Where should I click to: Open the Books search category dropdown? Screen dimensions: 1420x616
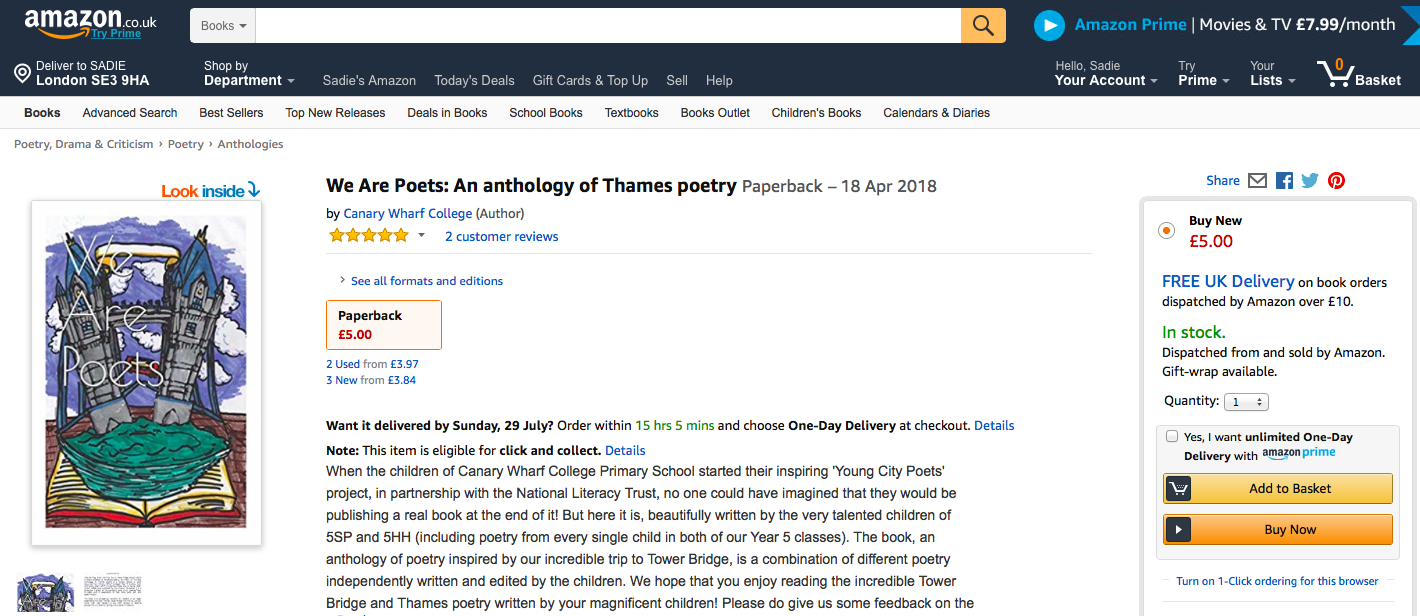tap(223, 26)
